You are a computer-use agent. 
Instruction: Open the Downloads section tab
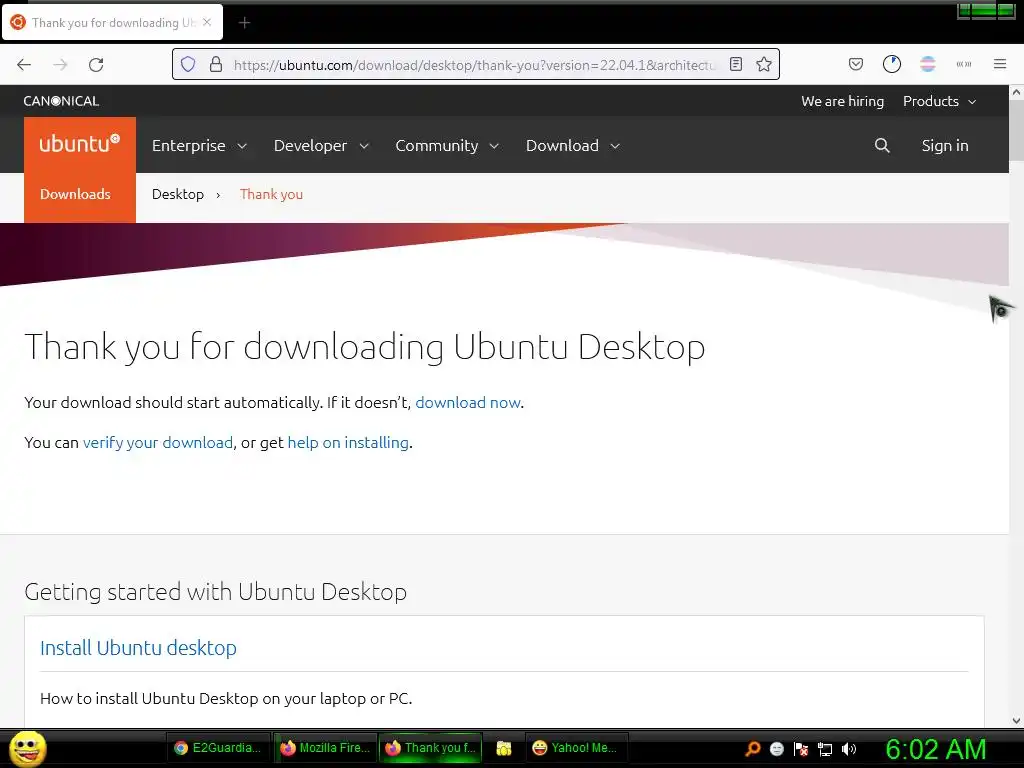pos(80,194)
